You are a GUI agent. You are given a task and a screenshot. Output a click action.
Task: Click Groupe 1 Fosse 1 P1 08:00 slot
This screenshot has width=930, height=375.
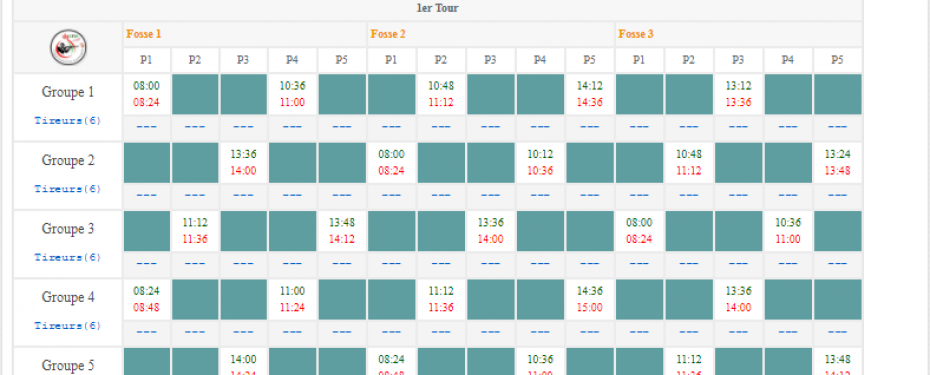coord(146,94)
